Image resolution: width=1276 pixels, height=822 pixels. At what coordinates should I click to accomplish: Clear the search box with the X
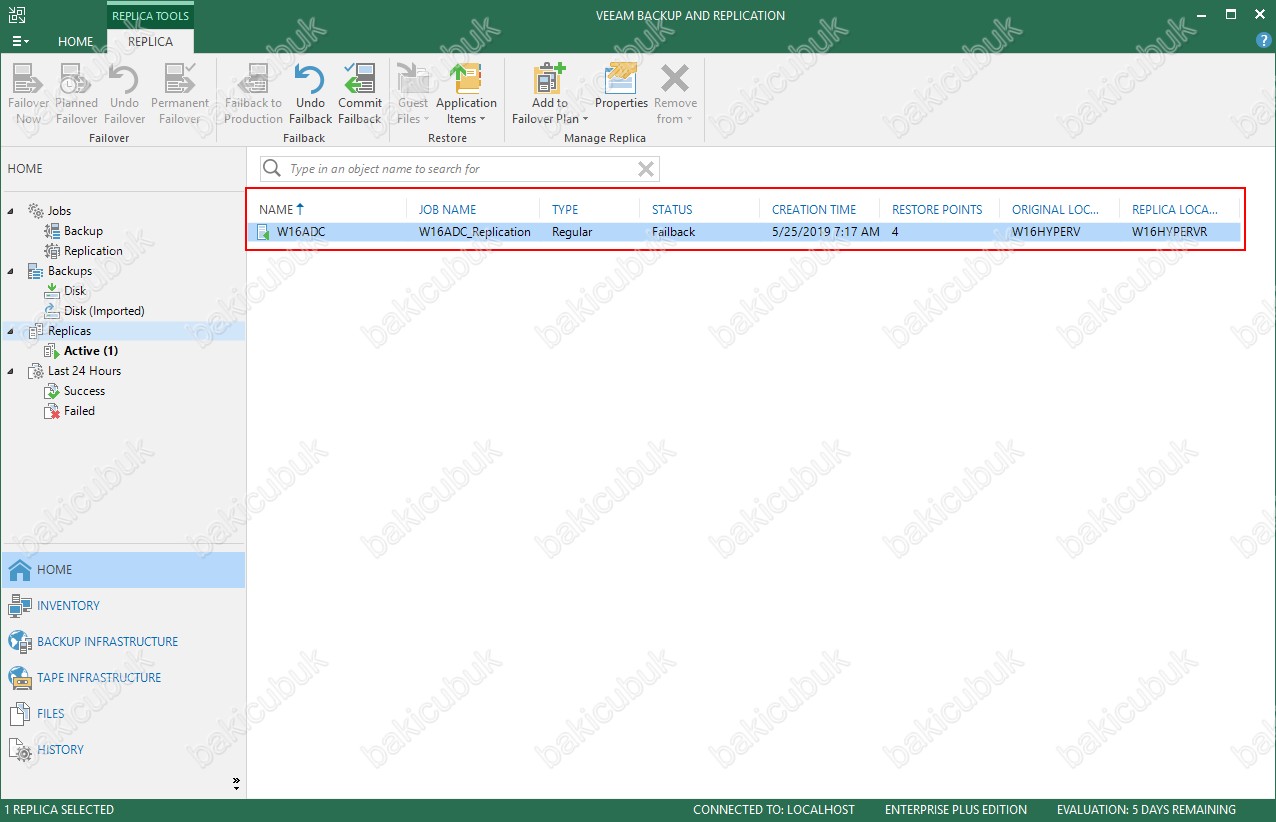click(x=646, y=169)
